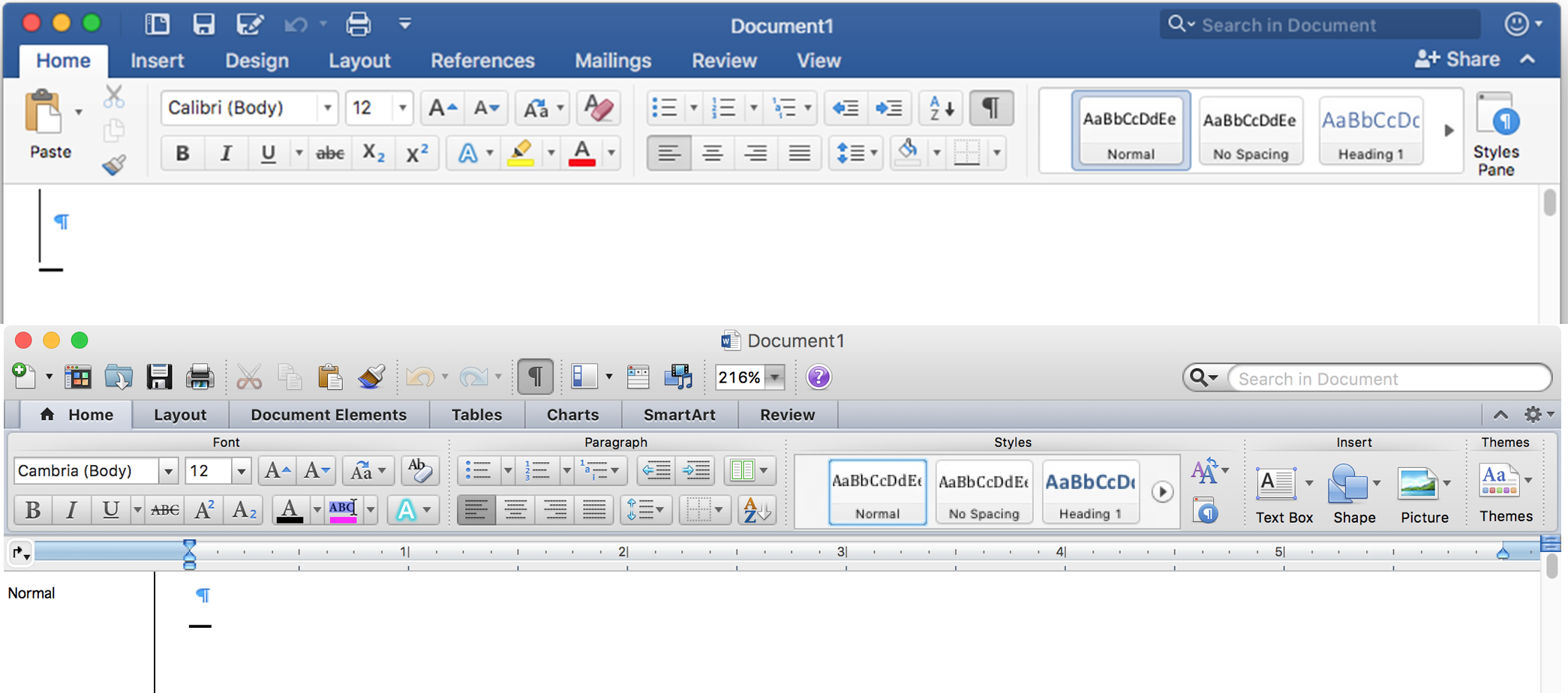This screenshot has width=1568, height=693.
Task: Apply No Spacing style in upper window
Action: tap(1250, 130)
